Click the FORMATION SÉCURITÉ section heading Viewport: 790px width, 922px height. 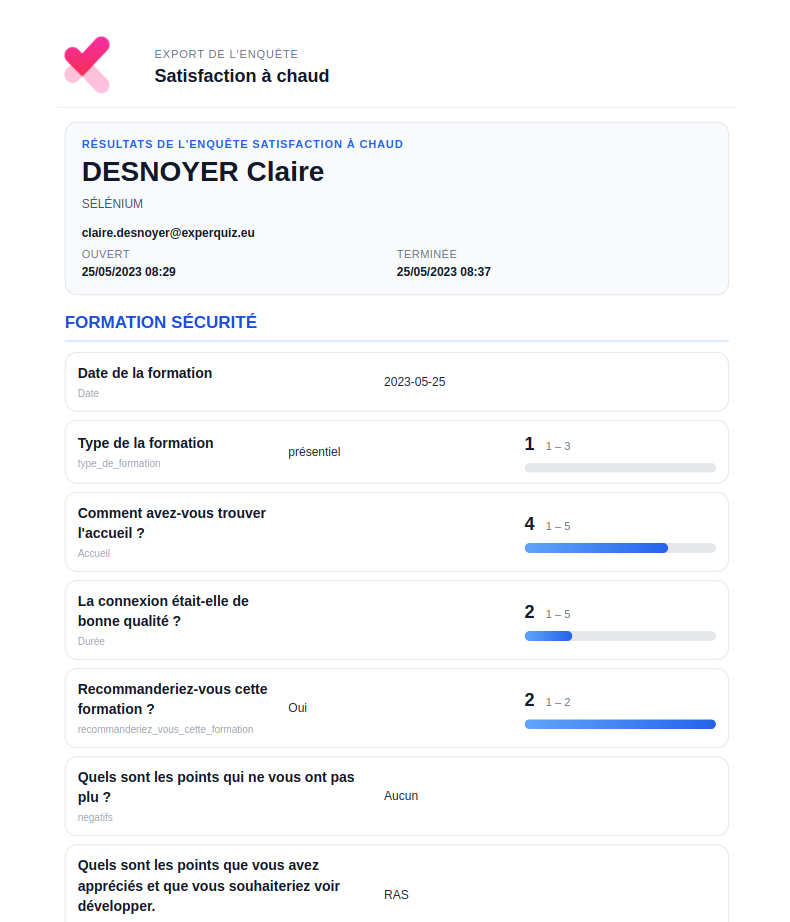(161, 322)
